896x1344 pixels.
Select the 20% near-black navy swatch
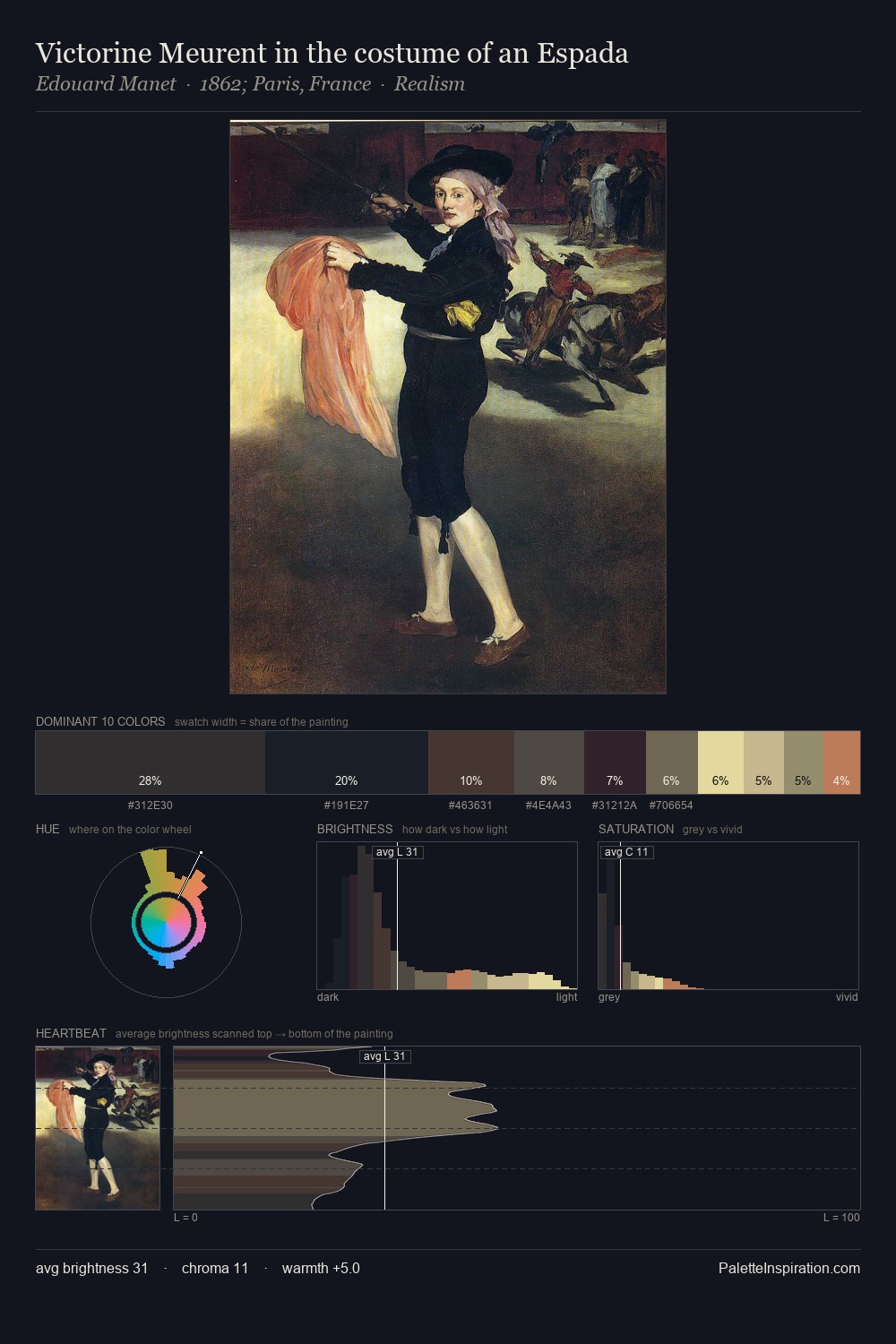coord(347,762)
